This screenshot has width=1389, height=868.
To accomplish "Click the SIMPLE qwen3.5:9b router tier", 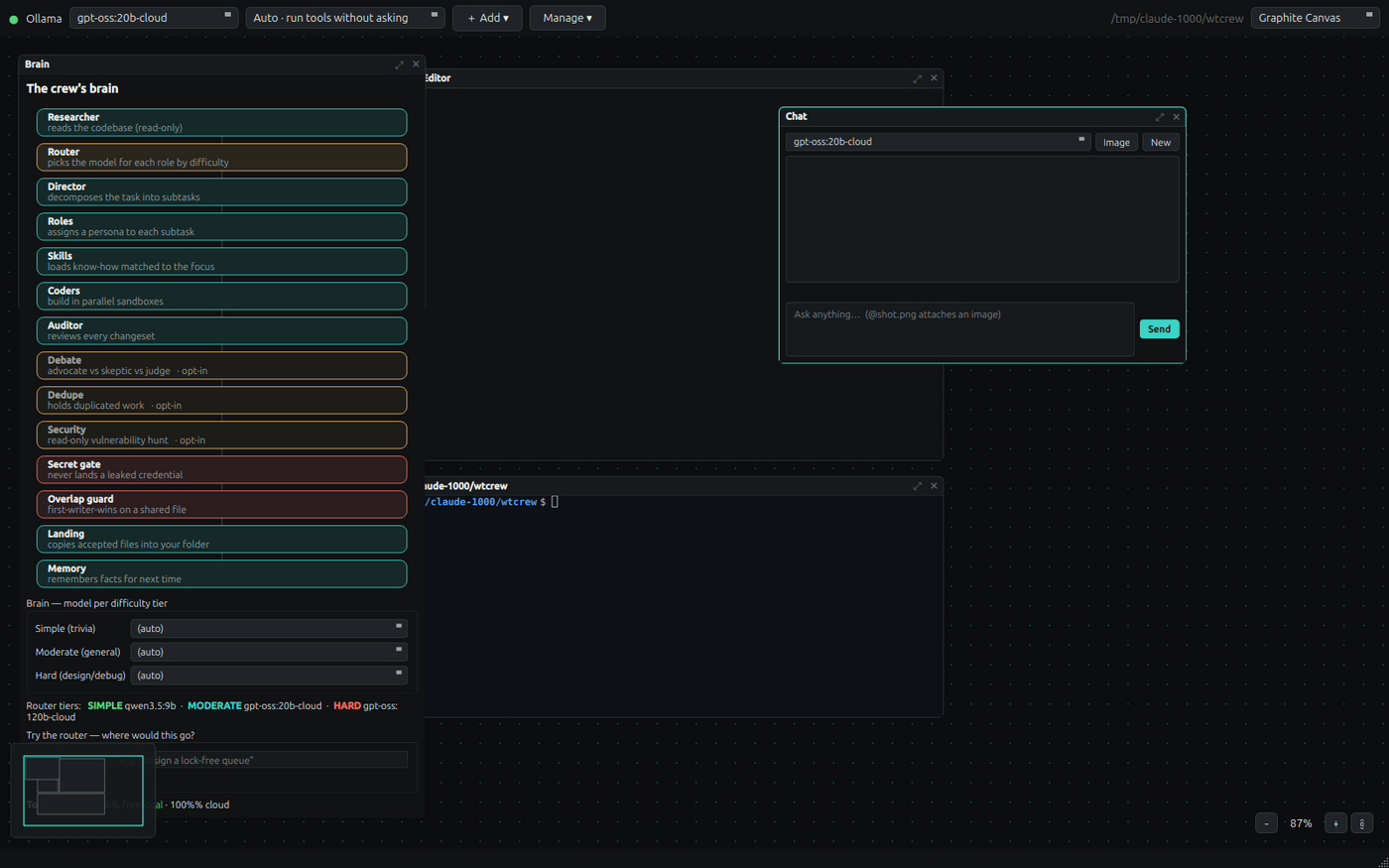I will (131, 705).
